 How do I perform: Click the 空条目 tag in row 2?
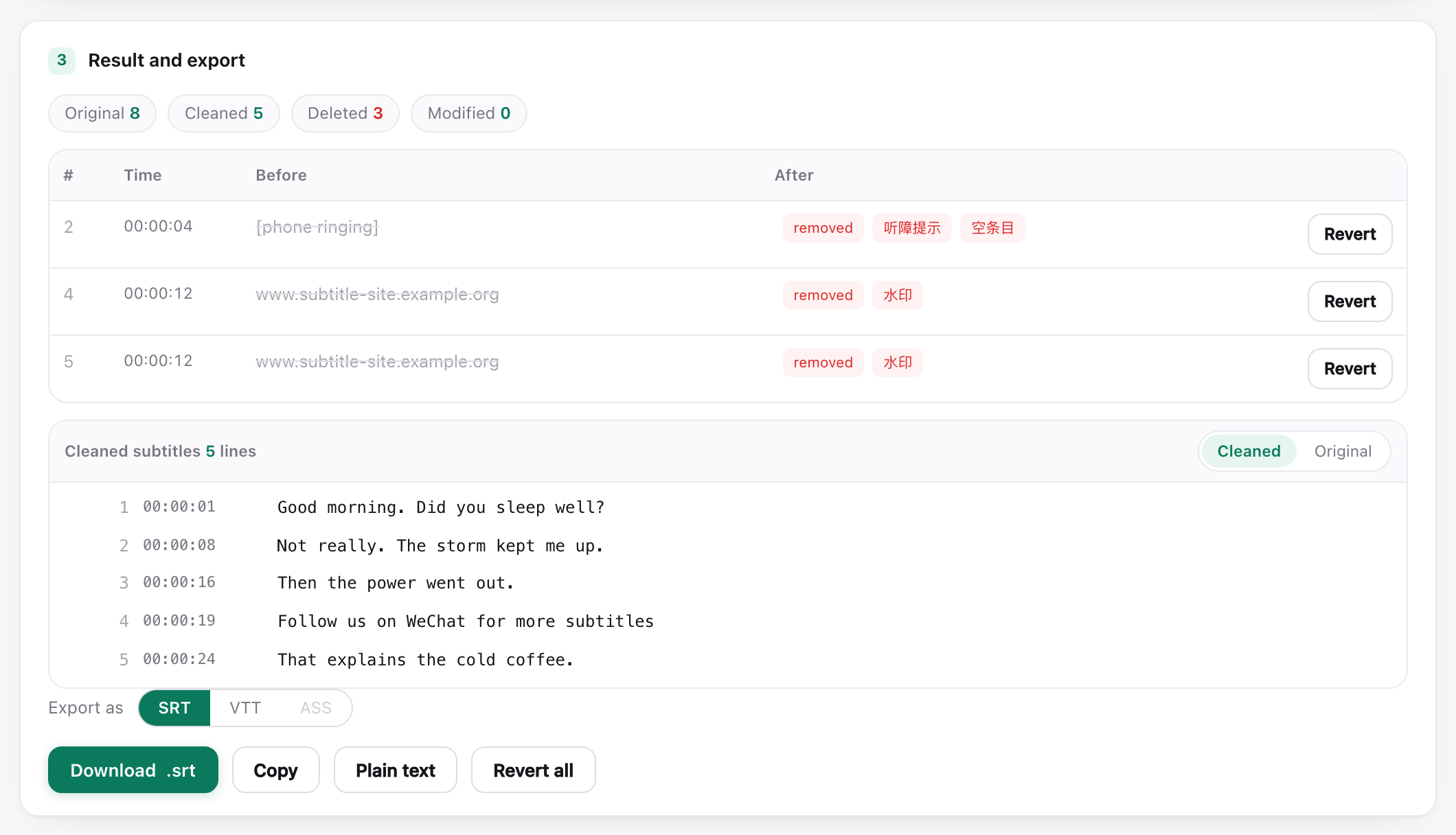[x=993, y=228]
